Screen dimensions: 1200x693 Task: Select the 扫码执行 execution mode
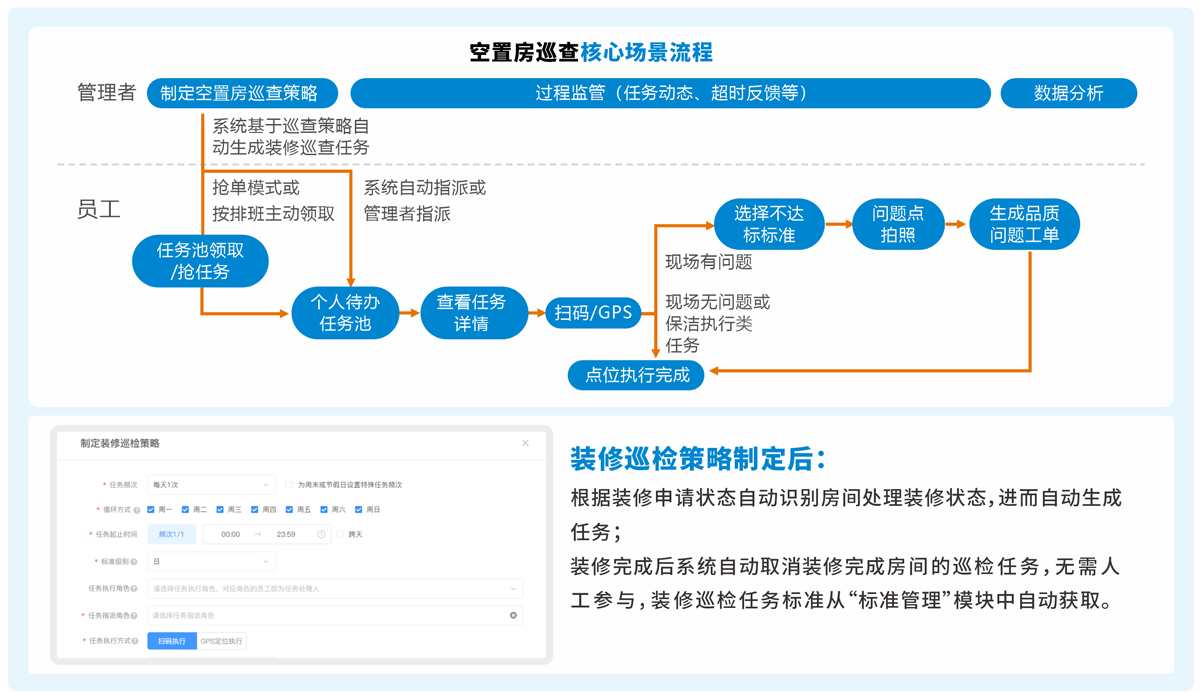pyautogui.click(x=172, y=641)
